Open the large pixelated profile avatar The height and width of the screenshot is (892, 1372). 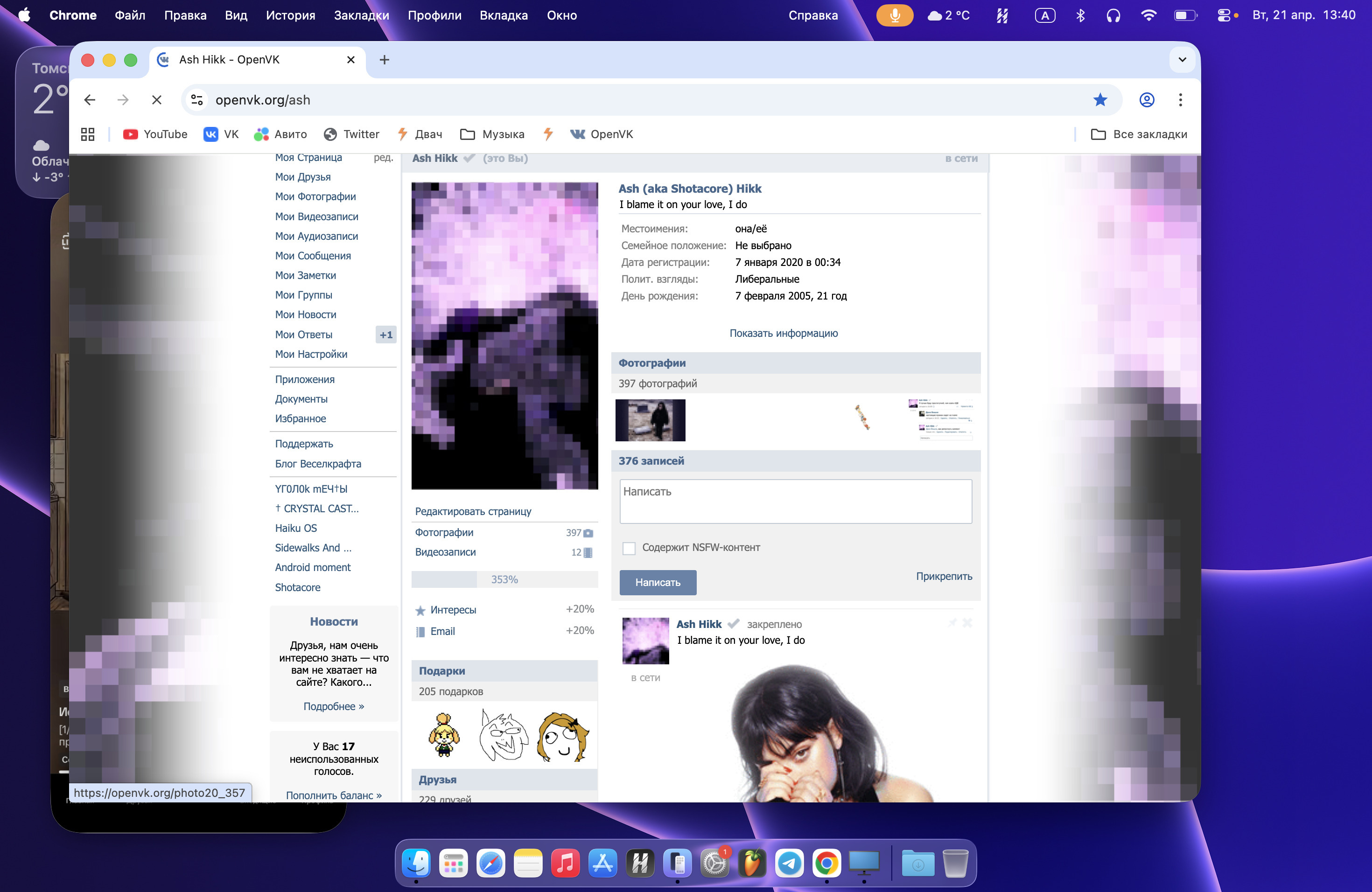point(504,336)
